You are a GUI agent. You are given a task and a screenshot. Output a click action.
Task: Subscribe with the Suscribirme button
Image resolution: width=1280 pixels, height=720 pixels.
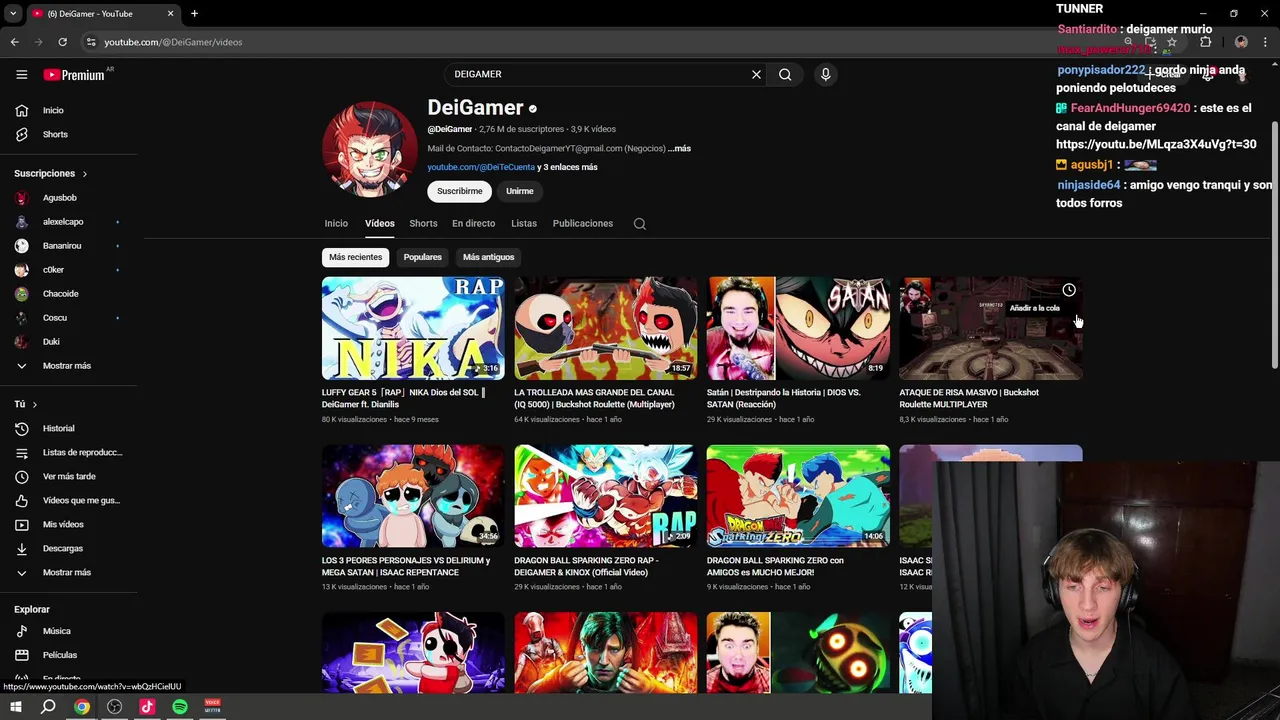click(x=459, y=191)
